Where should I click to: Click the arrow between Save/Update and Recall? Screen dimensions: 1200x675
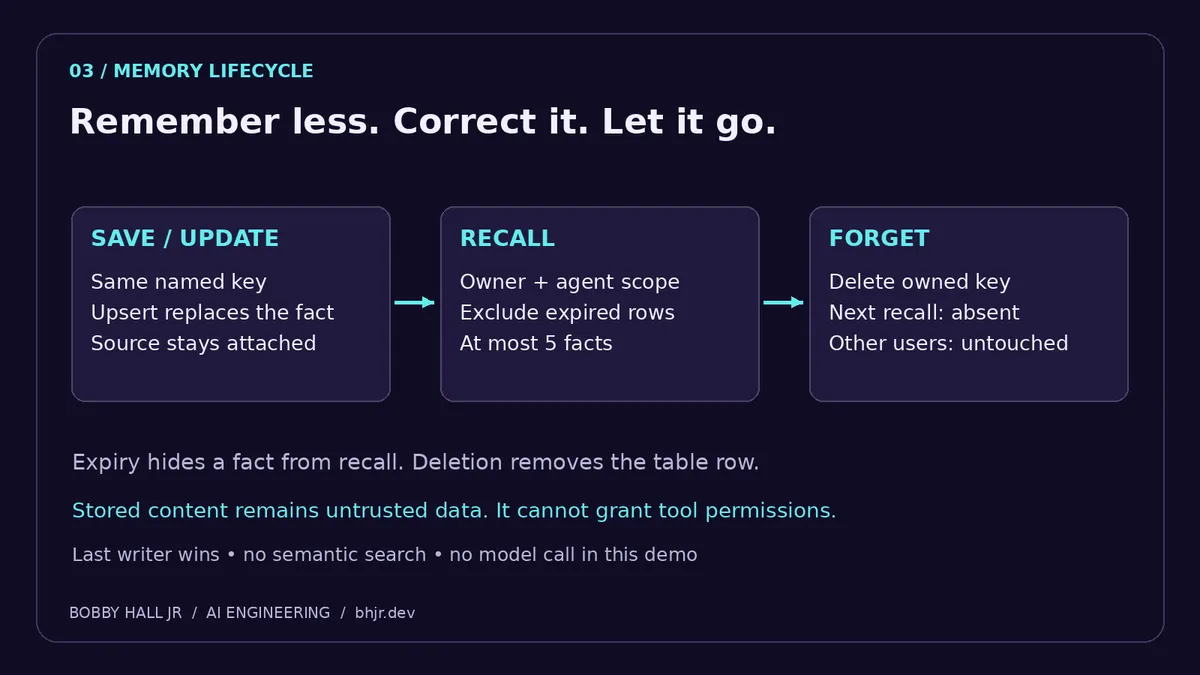click(x=415, y=302)
